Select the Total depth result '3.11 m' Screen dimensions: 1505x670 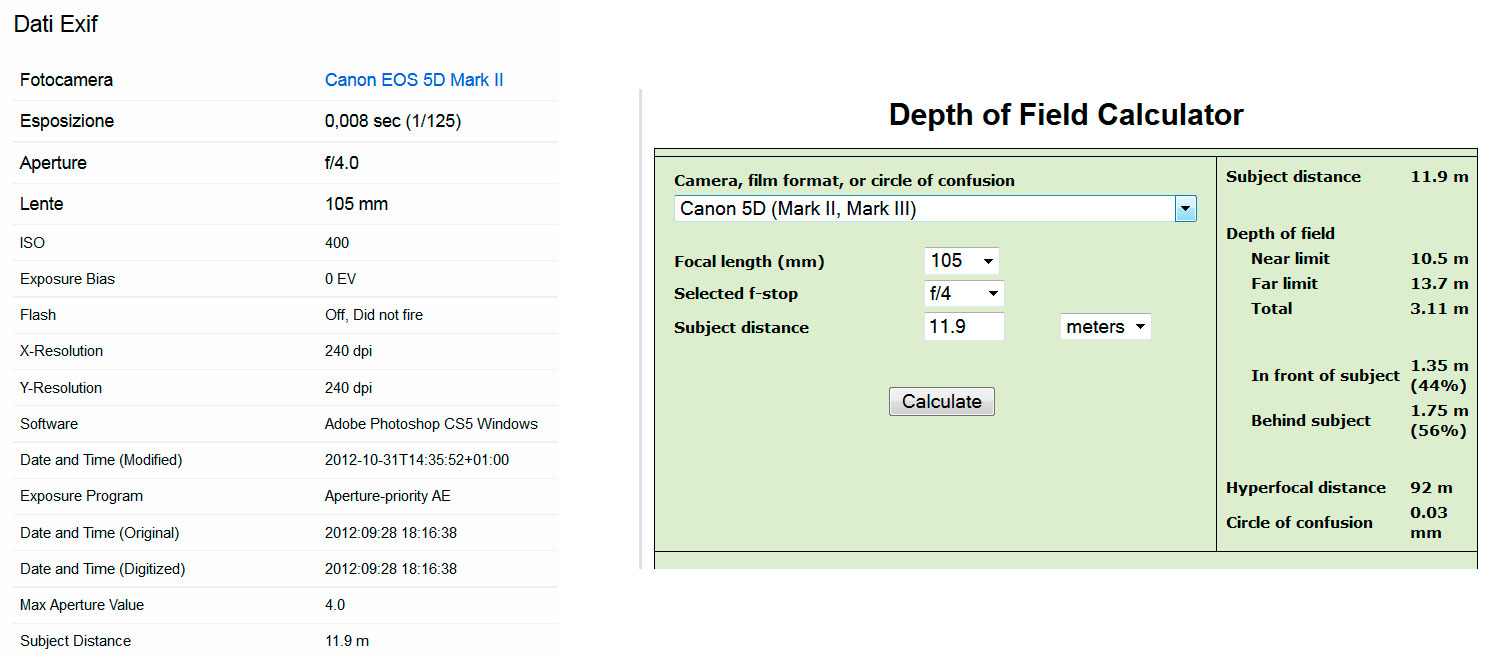[x=1439, y=309]
